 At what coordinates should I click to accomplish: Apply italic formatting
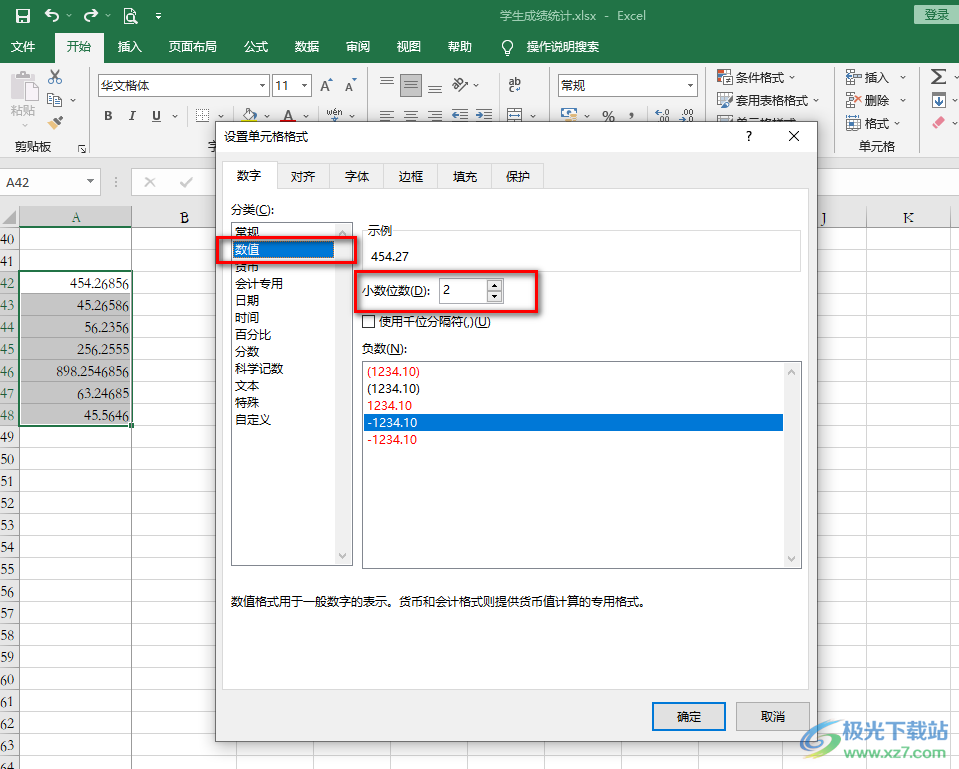pos(132,116)
